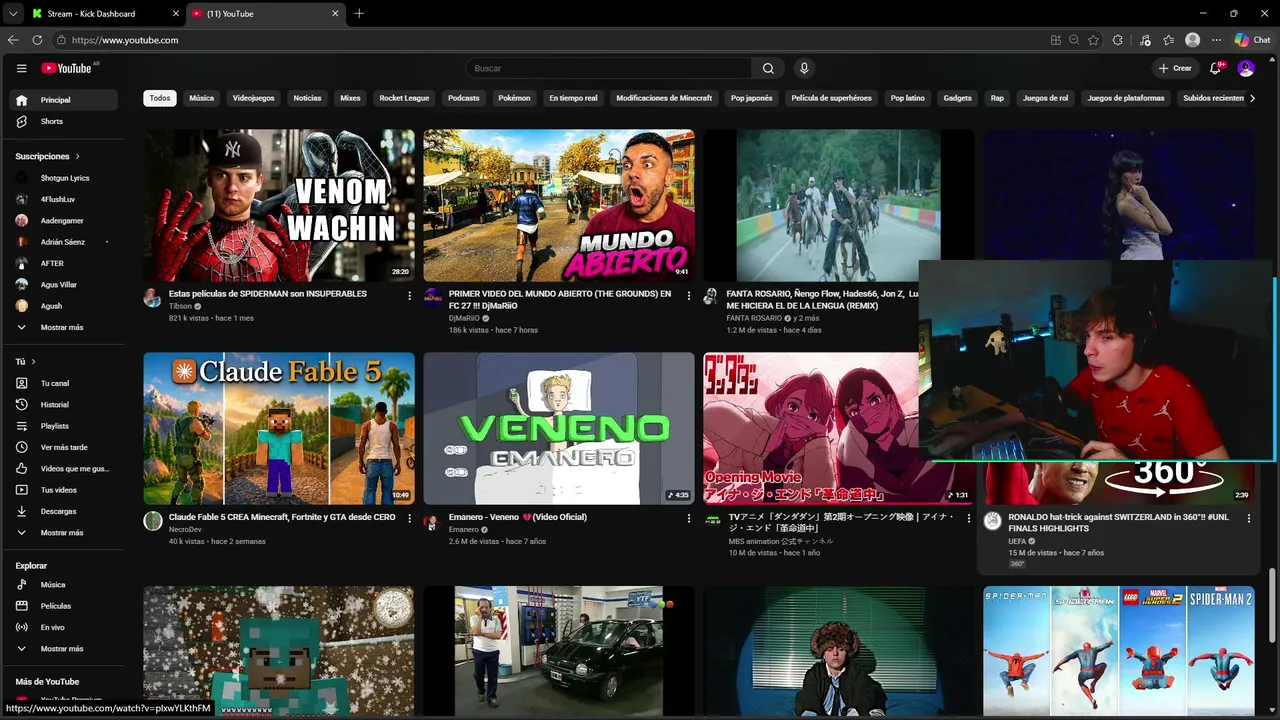Reload the page in the browser

point(37,40)
